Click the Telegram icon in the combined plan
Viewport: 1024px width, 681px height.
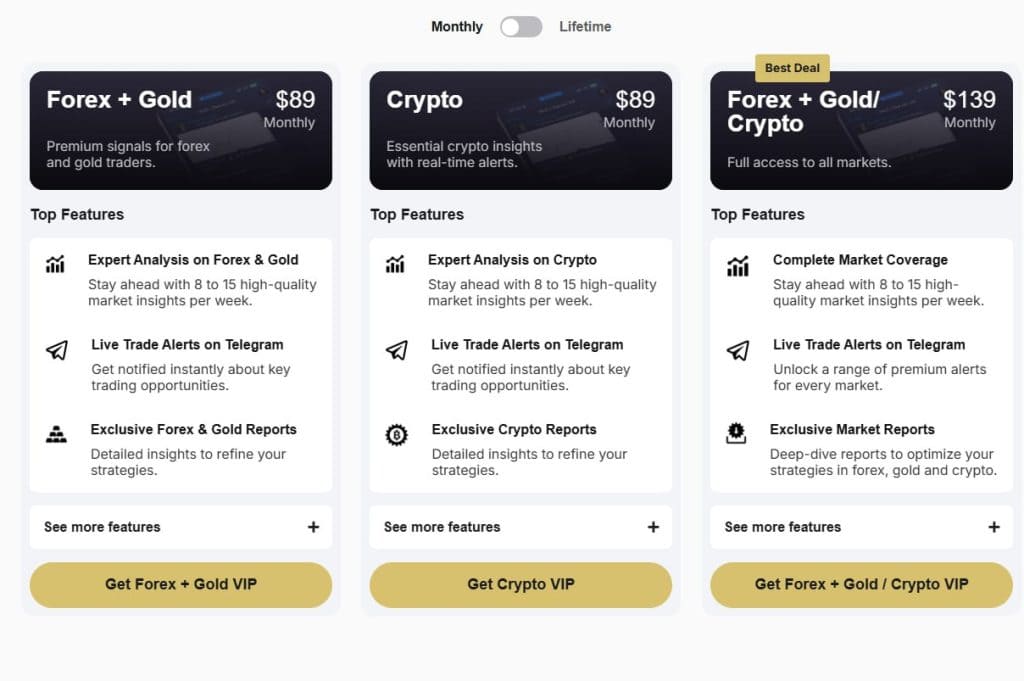(738, 350)
